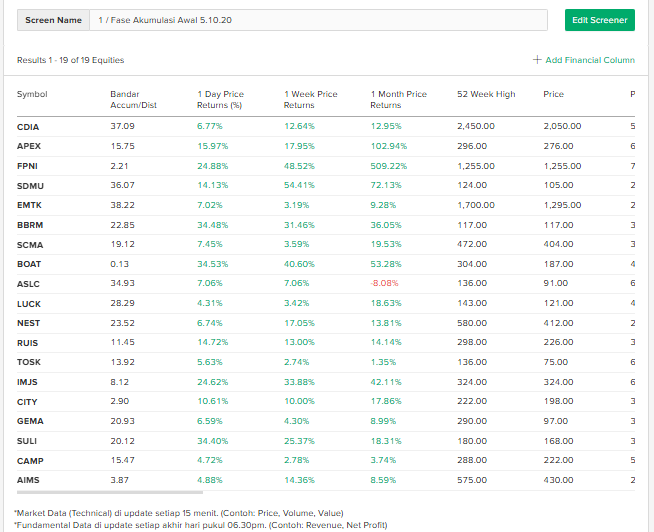Sort by 1 Day Price Returns header

coord(220,99)
